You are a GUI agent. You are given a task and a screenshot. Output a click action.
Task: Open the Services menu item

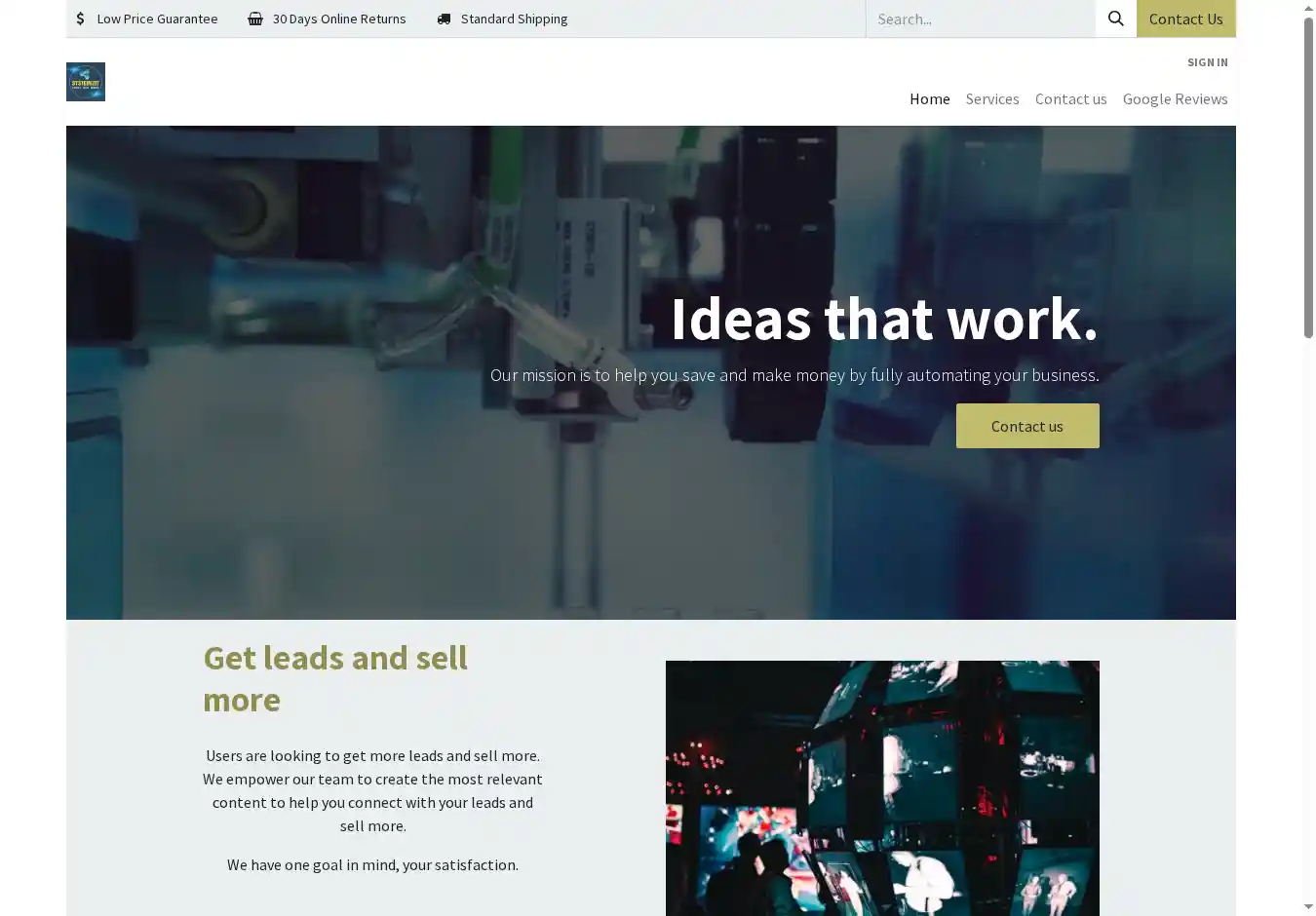[x=992, y=98]
